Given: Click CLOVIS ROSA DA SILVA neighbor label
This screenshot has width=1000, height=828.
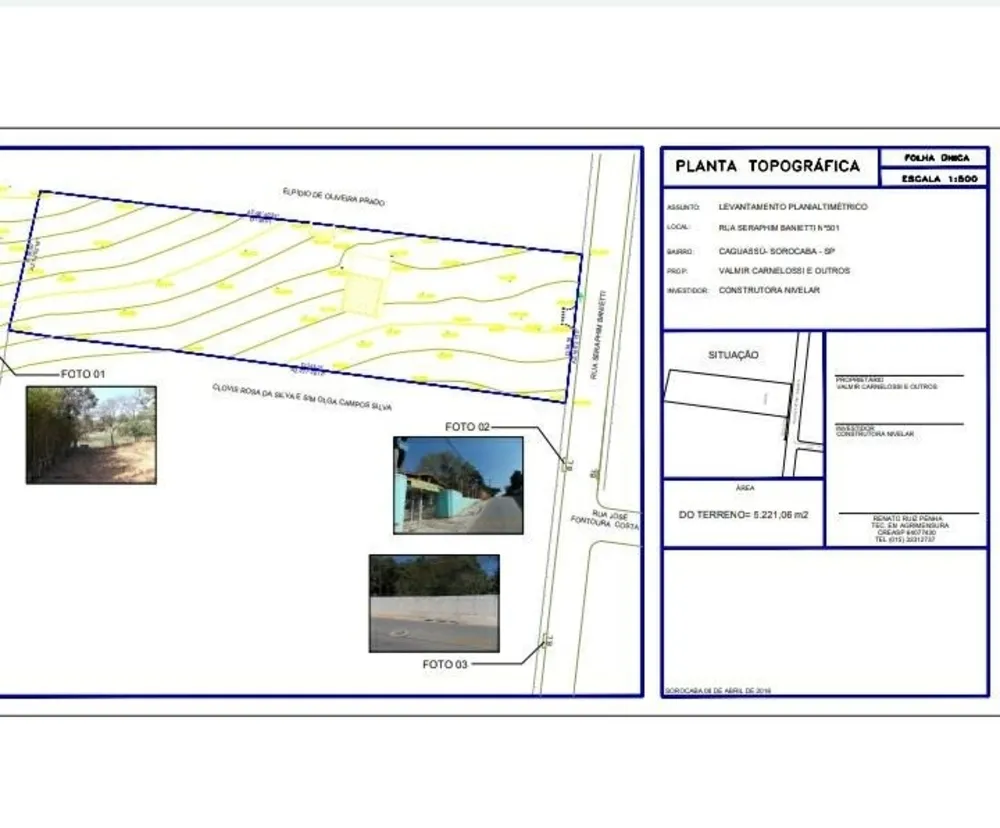Looking at the screenshot, I should tap(302, 397).
